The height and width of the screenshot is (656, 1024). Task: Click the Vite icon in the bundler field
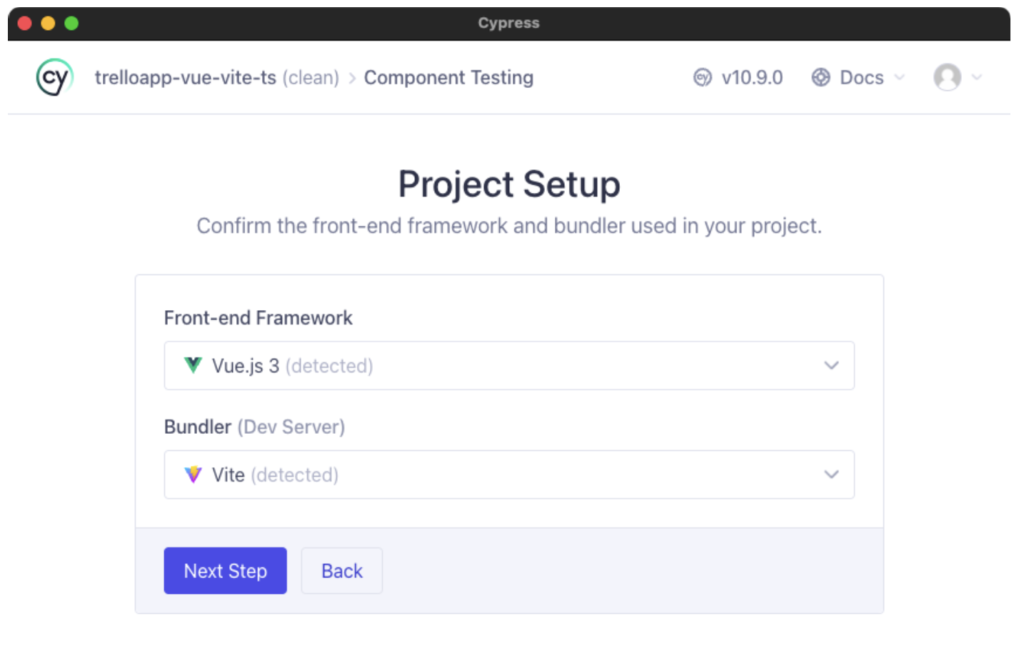tap(194, 474)
